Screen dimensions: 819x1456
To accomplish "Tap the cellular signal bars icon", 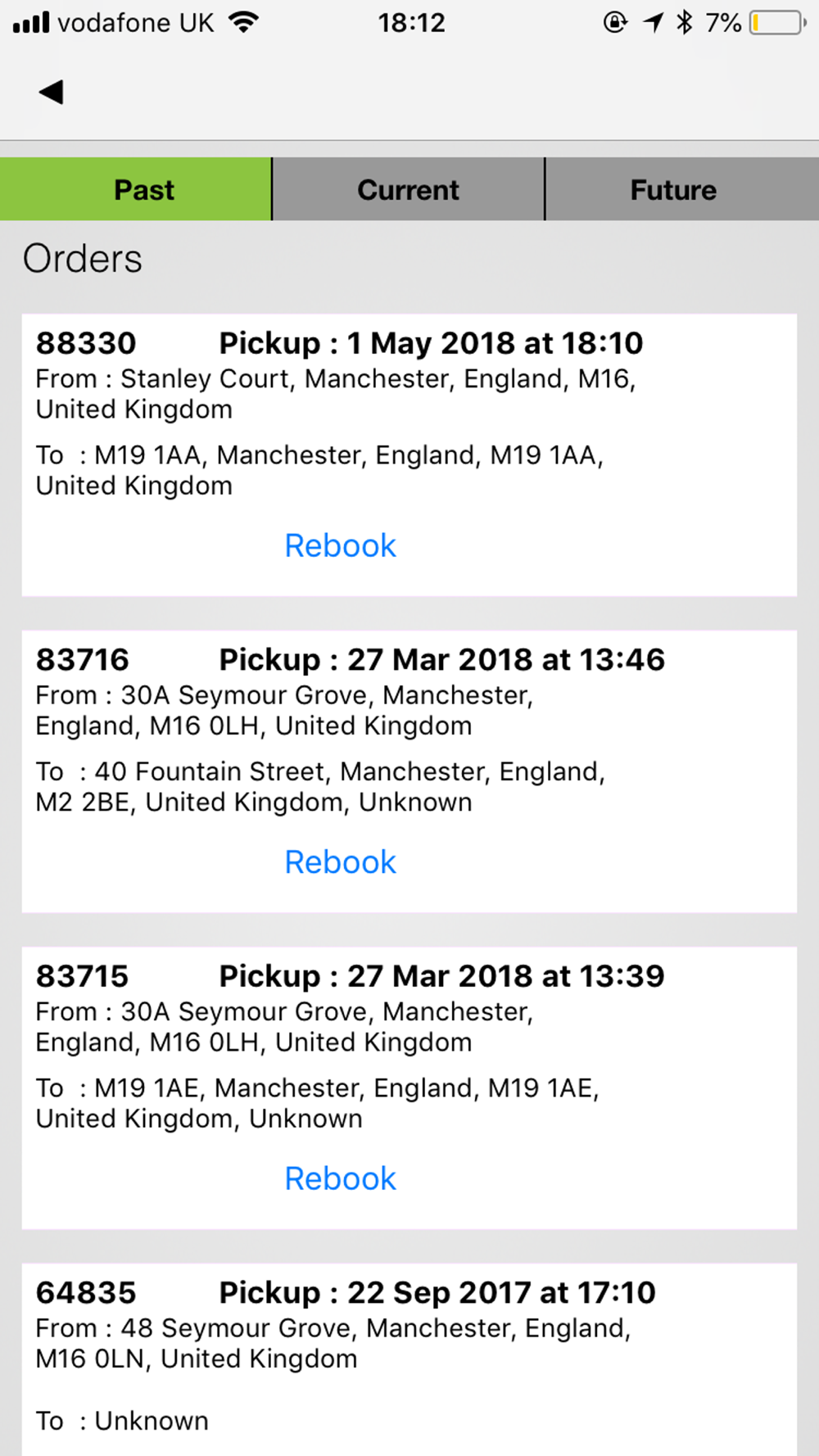I will coord(31,22).
